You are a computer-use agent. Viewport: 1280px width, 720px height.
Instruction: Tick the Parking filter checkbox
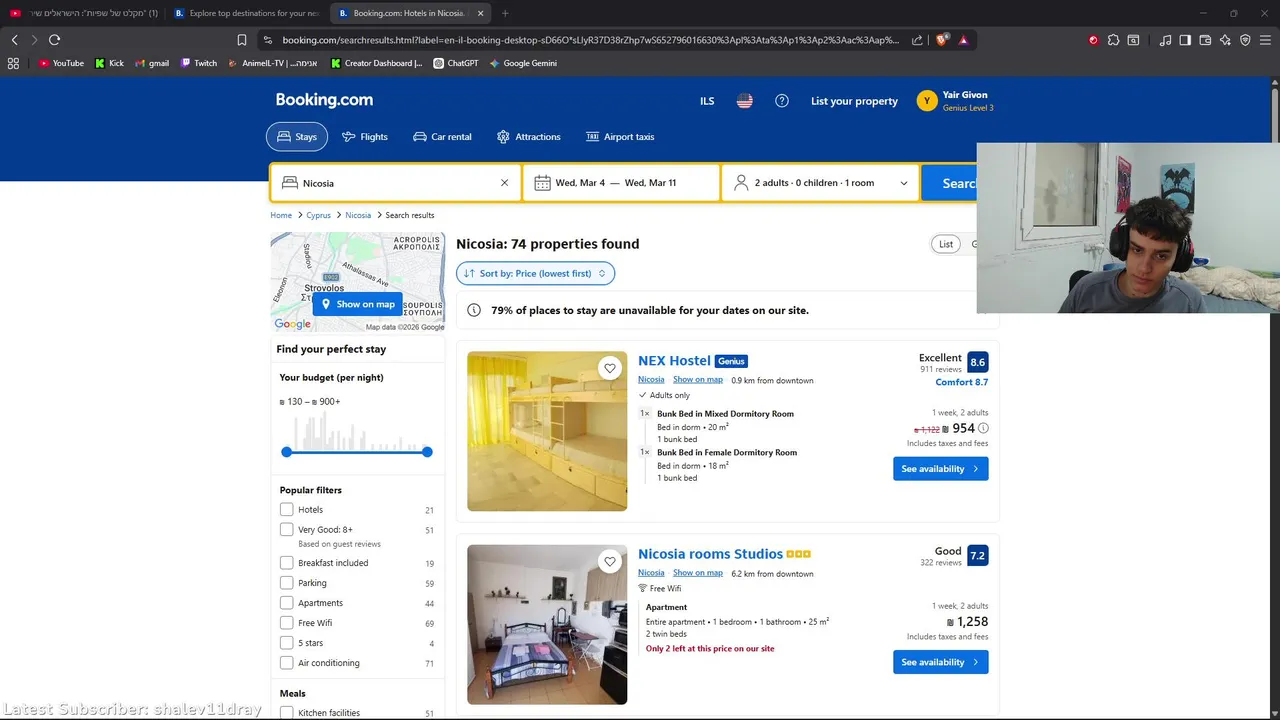tap(286, 583)
